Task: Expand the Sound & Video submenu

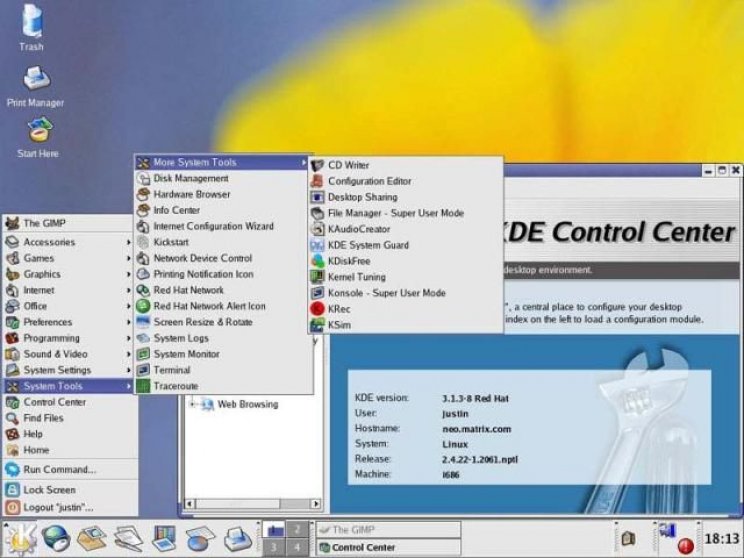Action: tap(69, 354)
